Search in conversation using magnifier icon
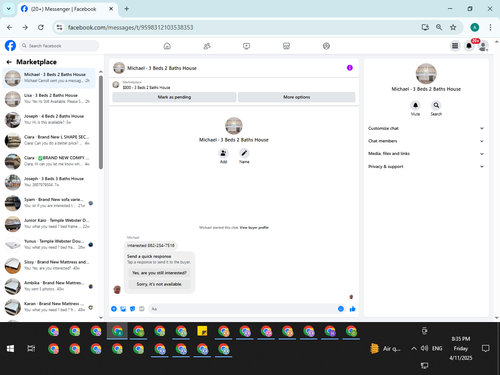The width and height of the screenshot is (500, 375). pos(436,105)
